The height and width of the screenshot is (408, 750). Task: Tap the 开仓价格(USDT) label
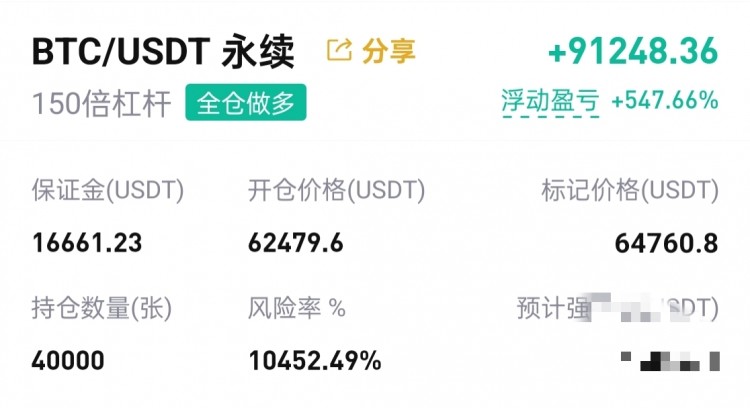coord(336,190)
